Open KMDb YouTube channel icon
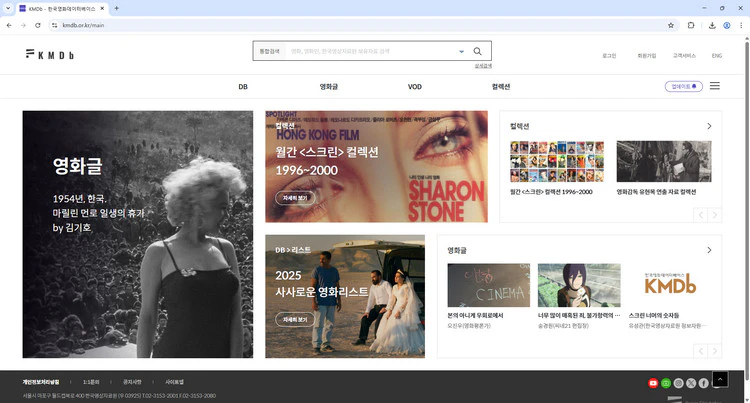750x403 pixels. [x=654, y=383]
